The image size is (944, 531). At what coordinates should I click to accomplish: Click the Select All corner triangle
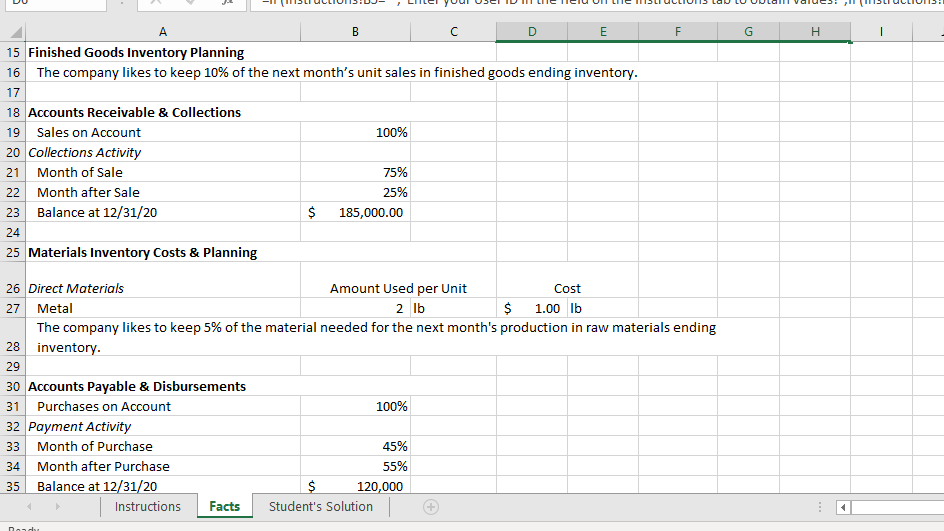(x=16, y=32)
